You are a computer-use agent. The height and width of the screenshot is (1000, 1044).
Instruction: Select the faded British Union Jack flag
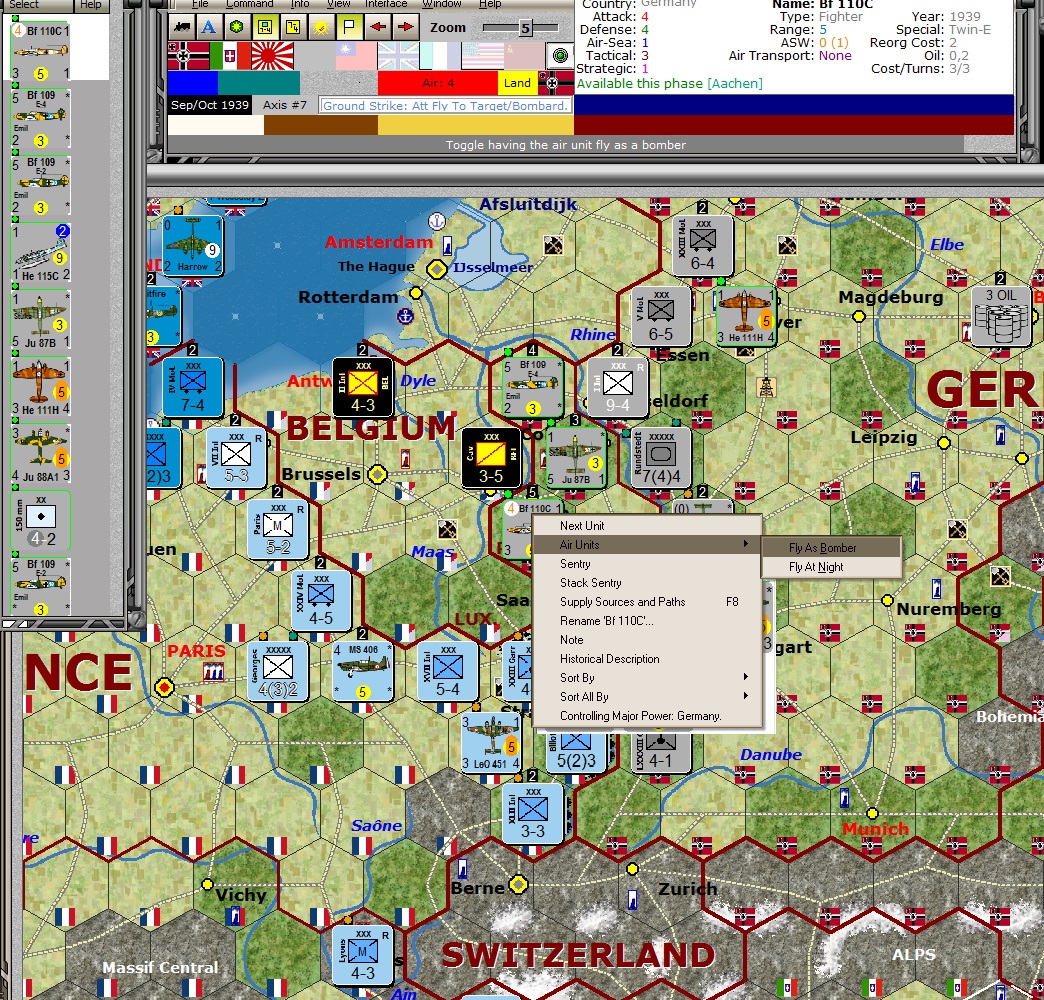[x=398, y=56]
